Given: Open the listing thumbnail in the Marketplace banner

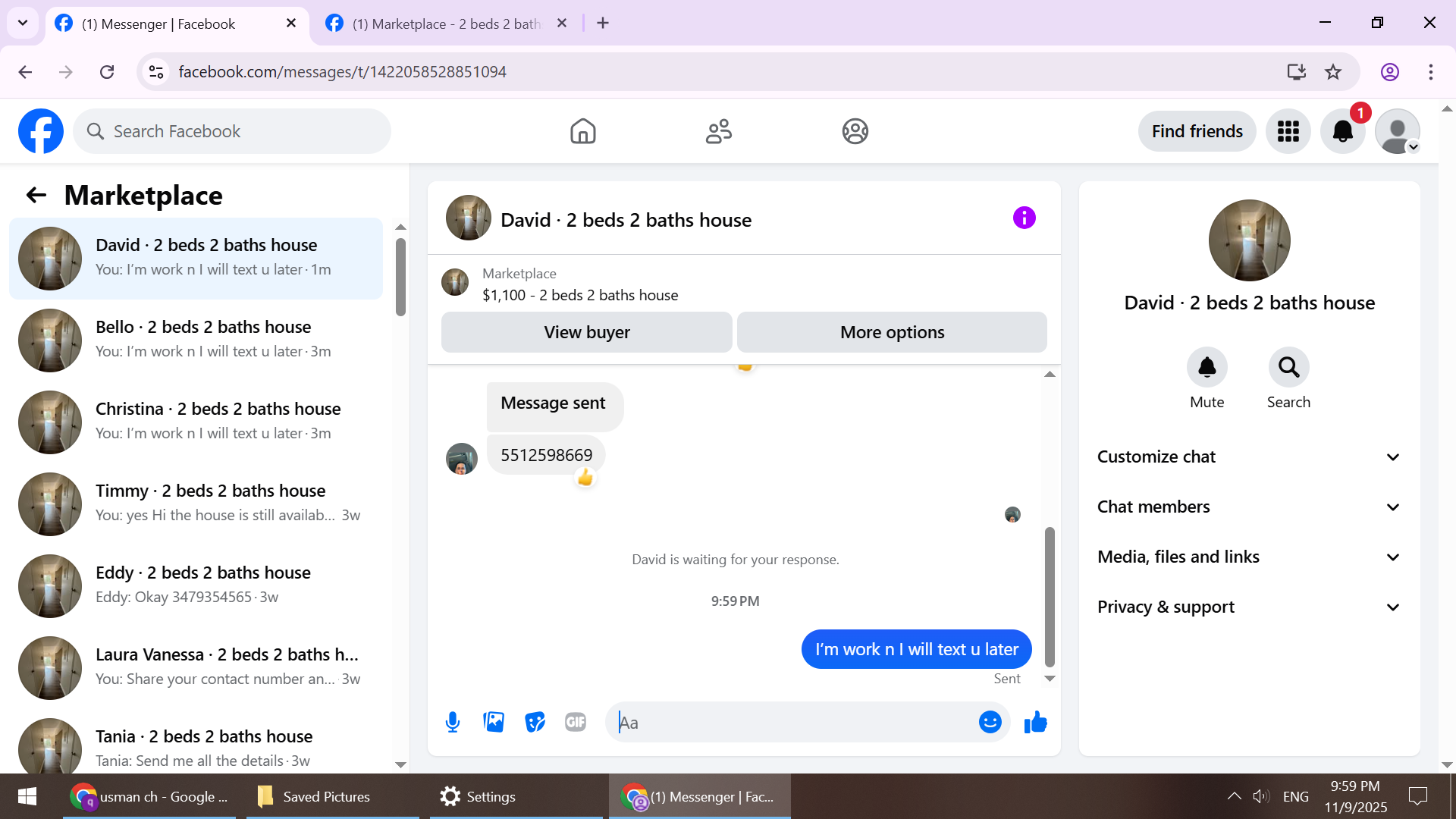Looking at the screenshot, I should pyautogui.click(x=455, y=282).
